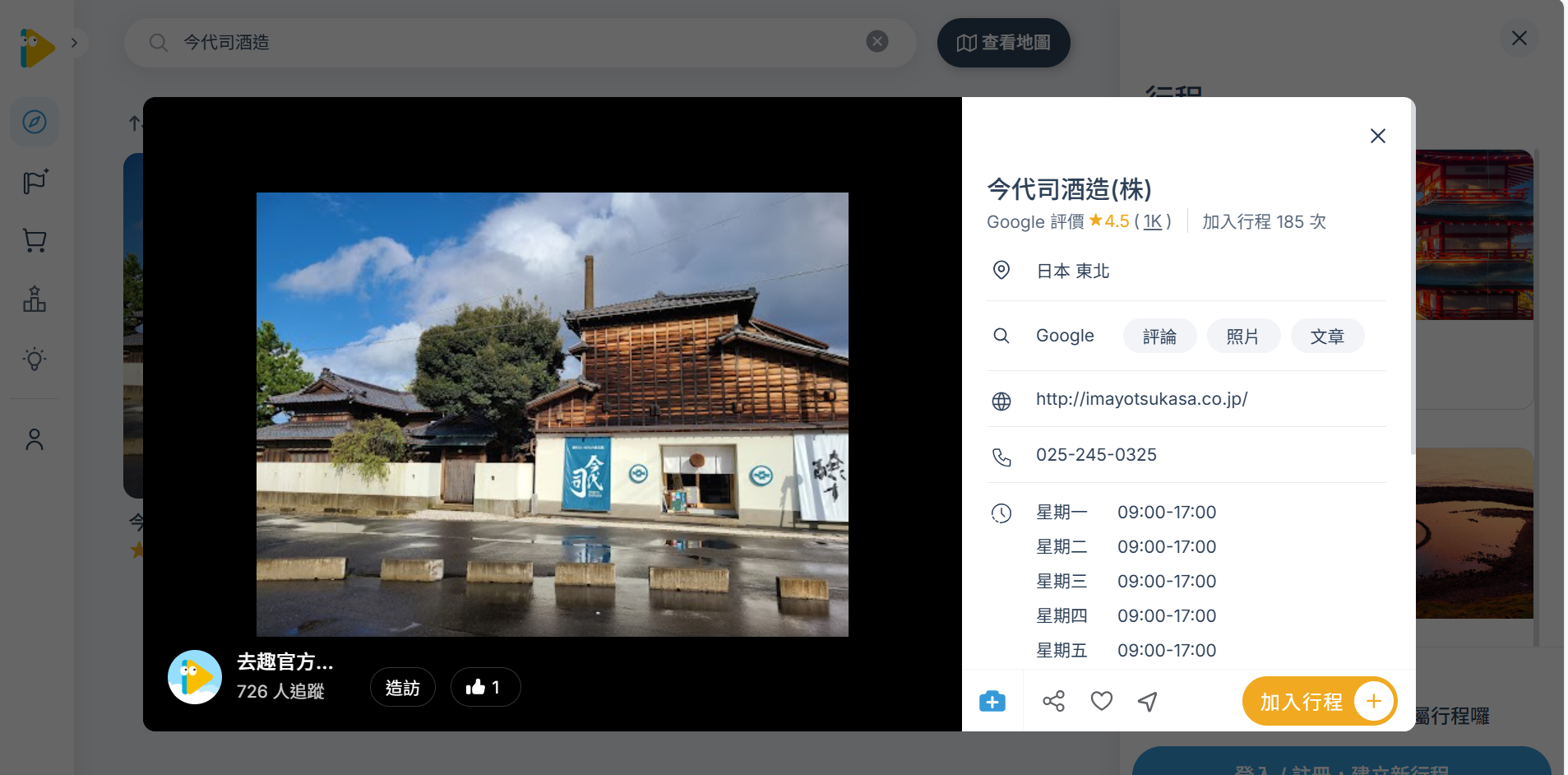Open the ranking podium icon in sidebar

click(x=35, y=299)
